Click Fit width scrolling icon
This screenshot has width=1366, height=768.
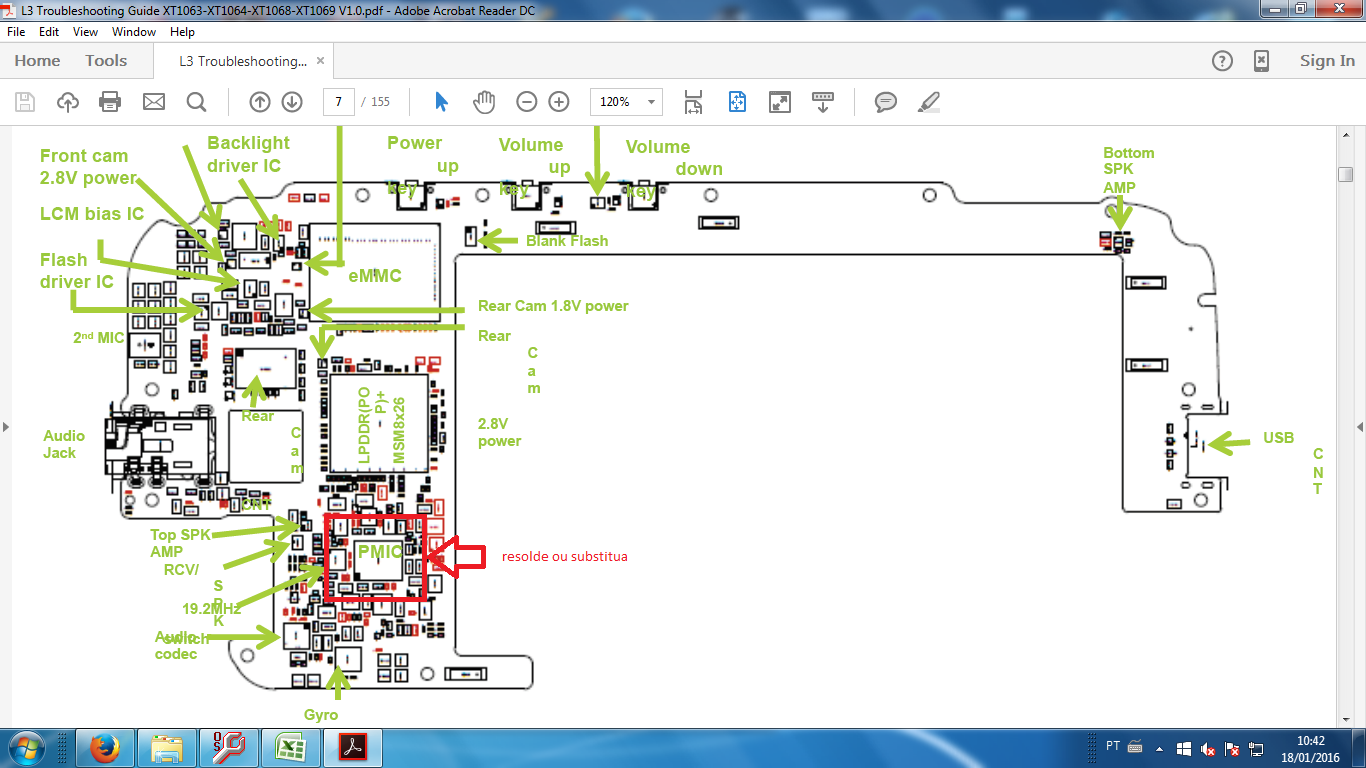pos(693,102)
